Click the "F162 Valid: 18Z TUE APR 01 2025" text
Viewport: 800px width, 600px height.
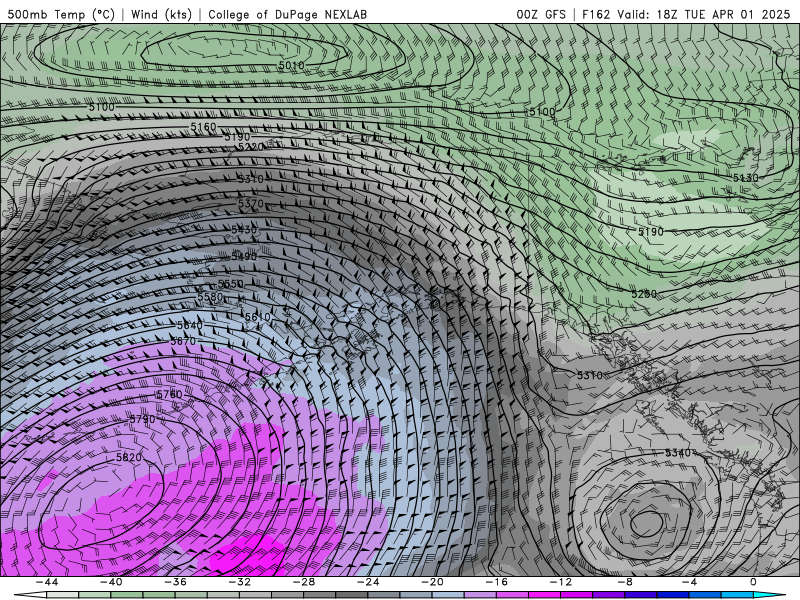click(x=686, y=14)
